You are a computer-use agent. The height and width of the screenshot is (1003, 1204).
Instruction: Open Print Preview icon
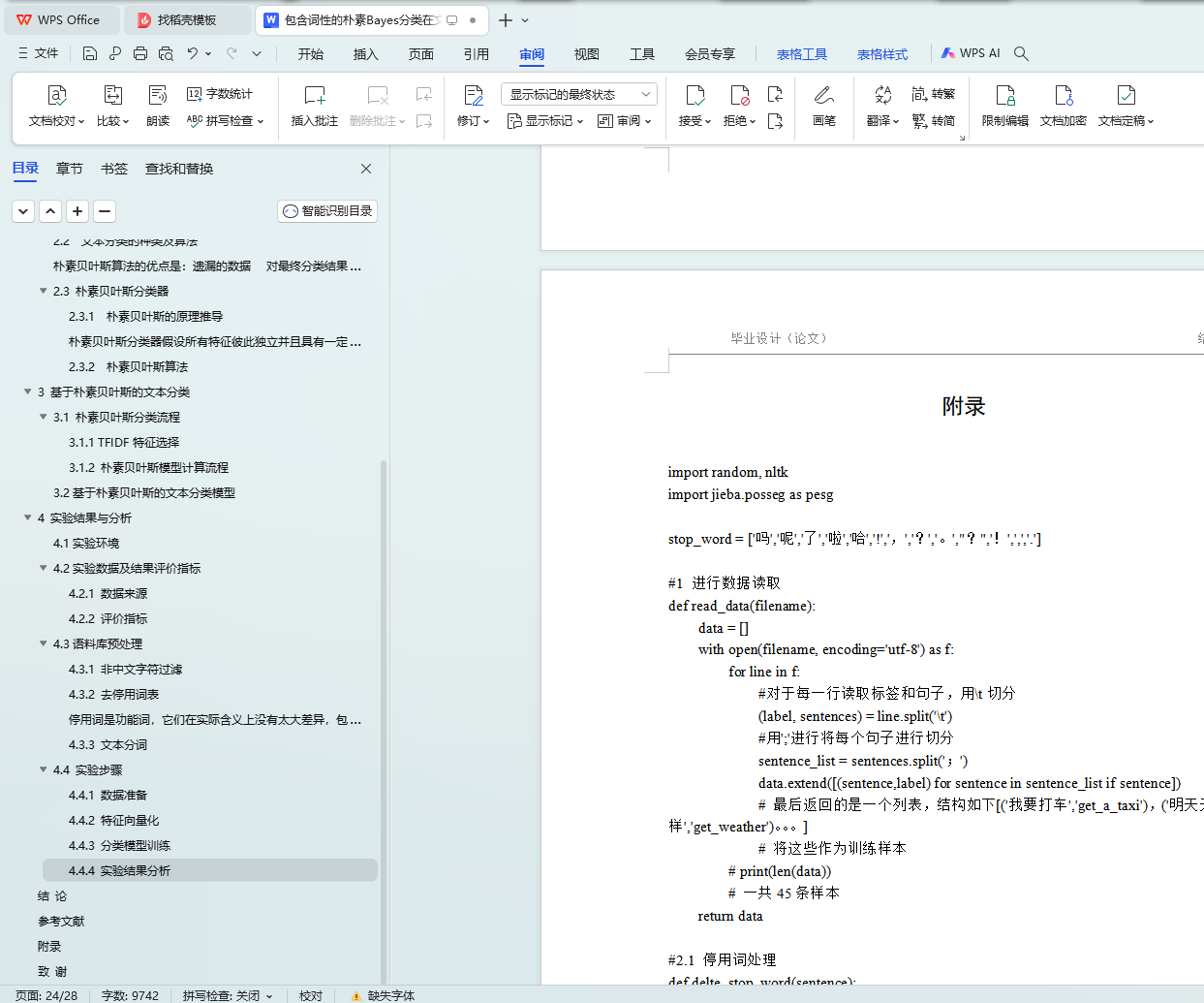pos(166,53)
